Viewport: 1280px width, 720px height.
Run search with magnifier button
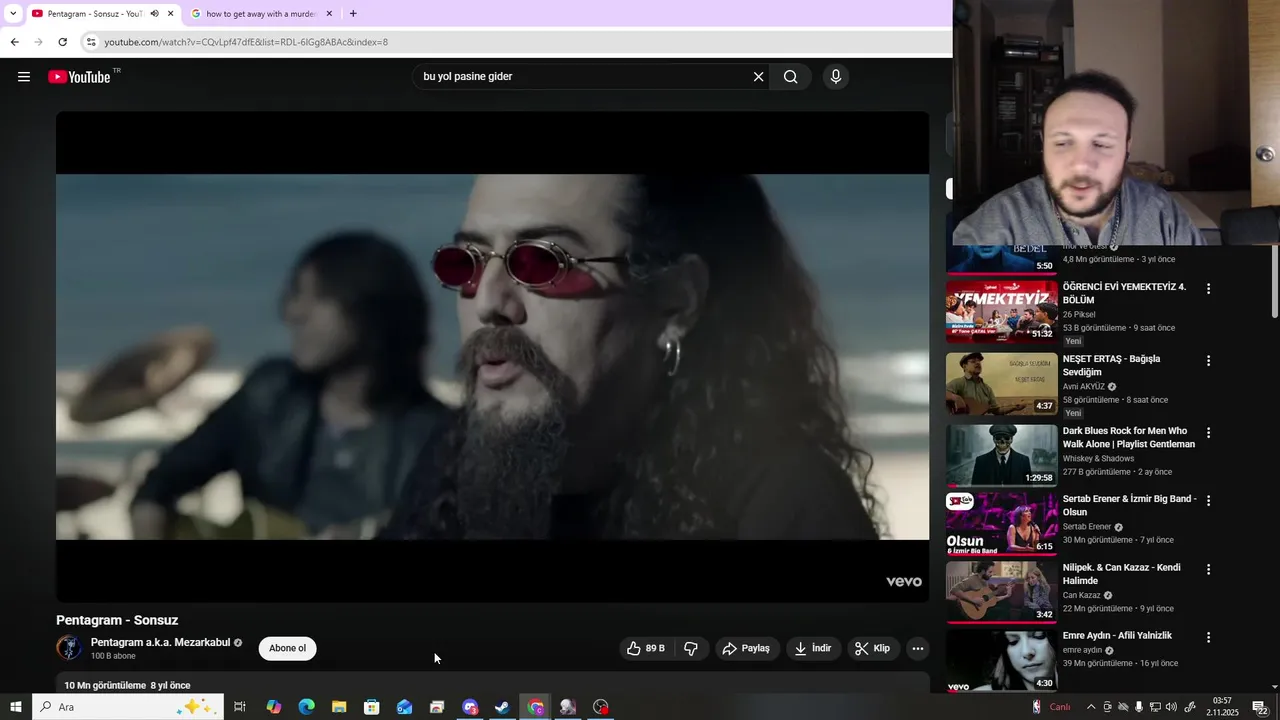(791, 77)
